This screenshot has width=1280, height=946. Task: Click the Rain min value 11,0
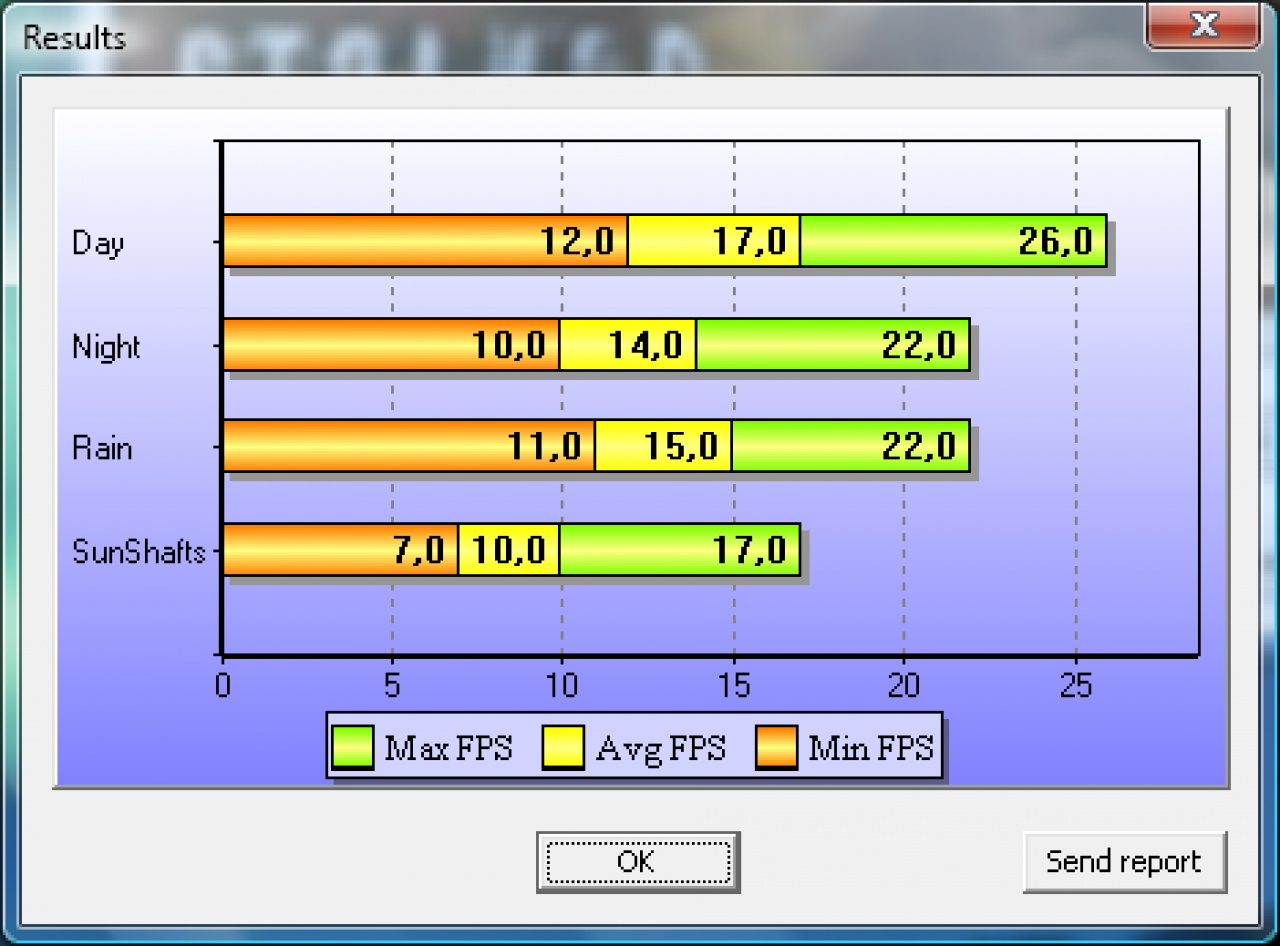[x=544, y=446]
